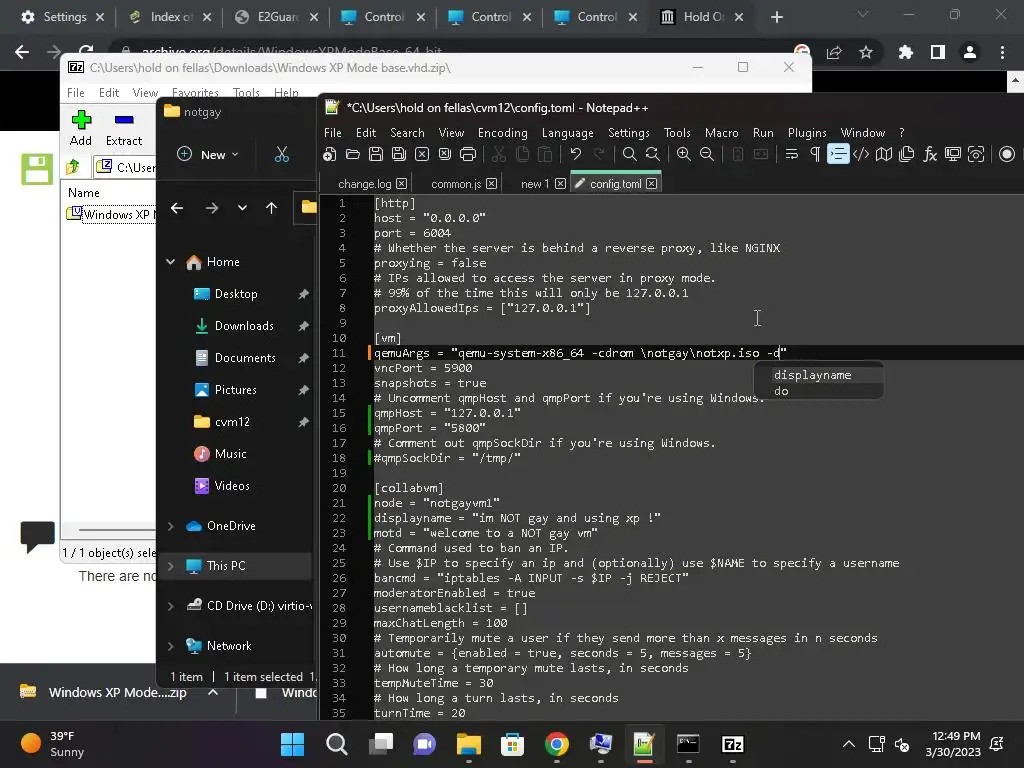Click up-folder icon in 7-Zip

point(73,167)
